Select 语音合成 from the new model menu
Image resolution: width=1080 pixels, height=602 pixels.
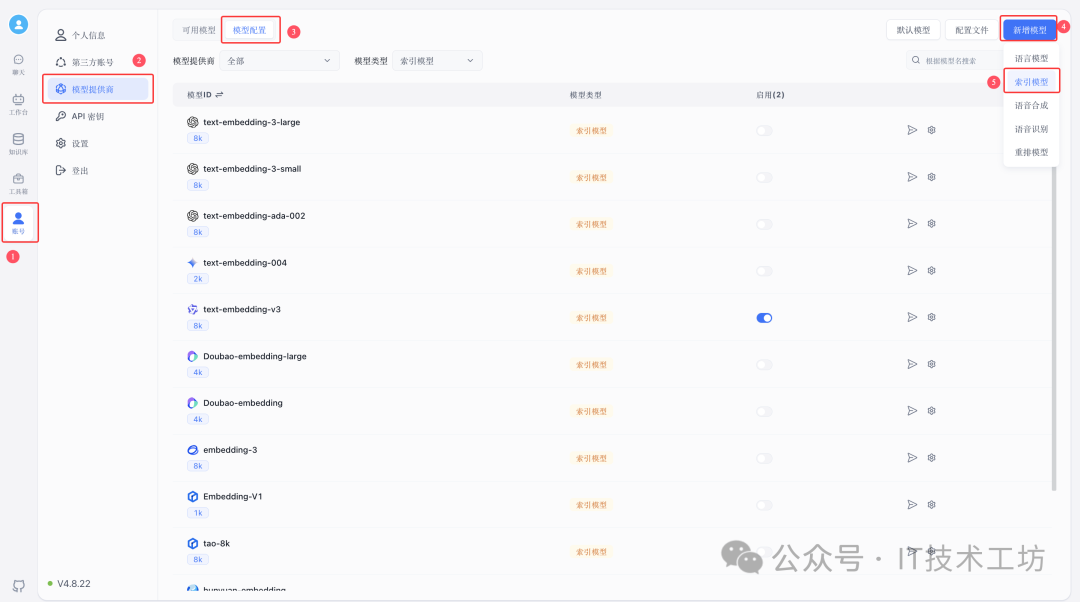(1031, 104)
